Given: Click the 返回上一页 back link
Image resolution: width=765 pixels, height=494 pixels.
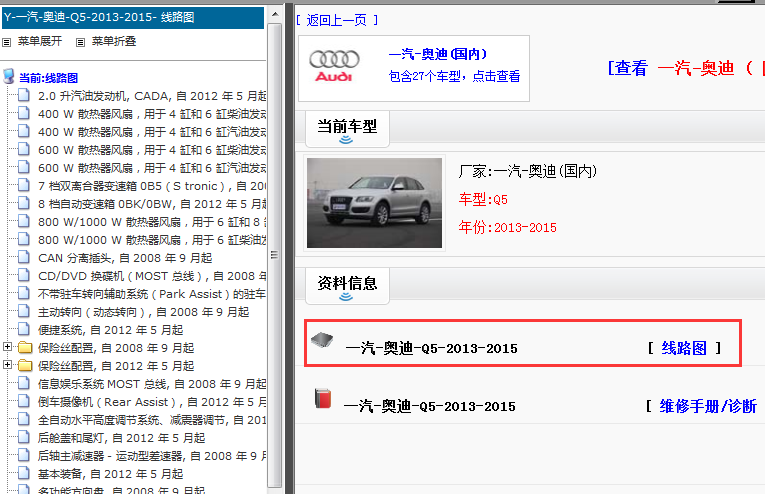Looking at the screenshot, I should coord(337,20).
